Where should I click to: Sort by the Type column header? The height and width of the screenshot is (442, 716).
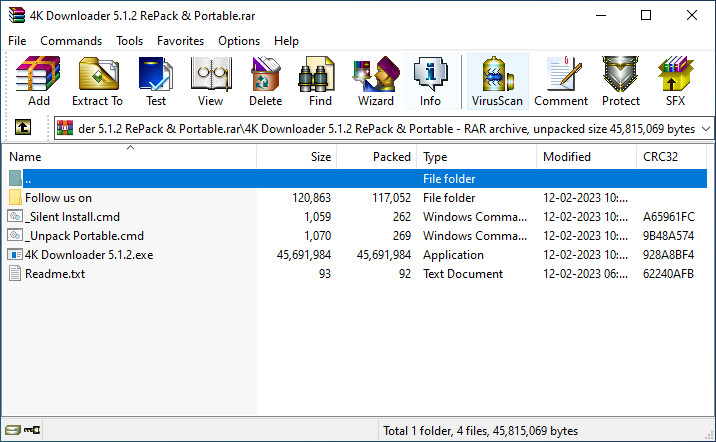coord(477,157)
